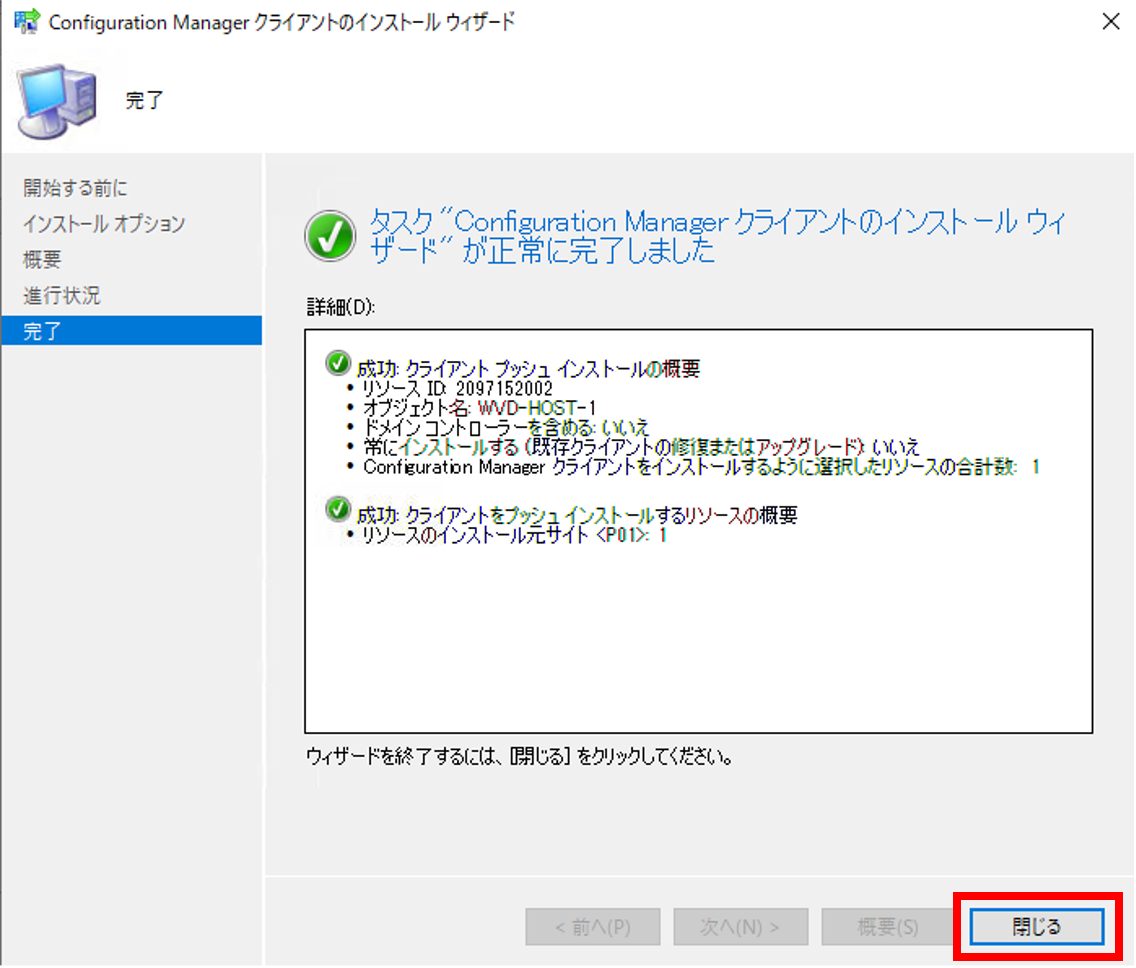Viewport: 1136px width, 968px height.
Task: Click the large green success checkmark icon
Action: (x=330, y=236)
